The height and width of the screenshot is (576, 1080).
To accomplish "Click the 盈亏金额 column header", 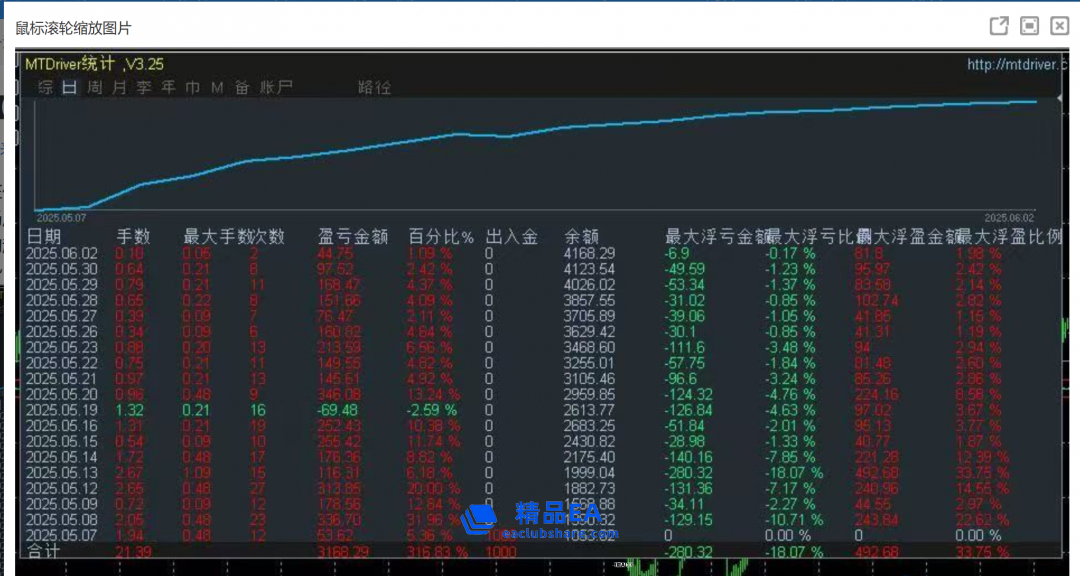I will click(x=350, y=237).
